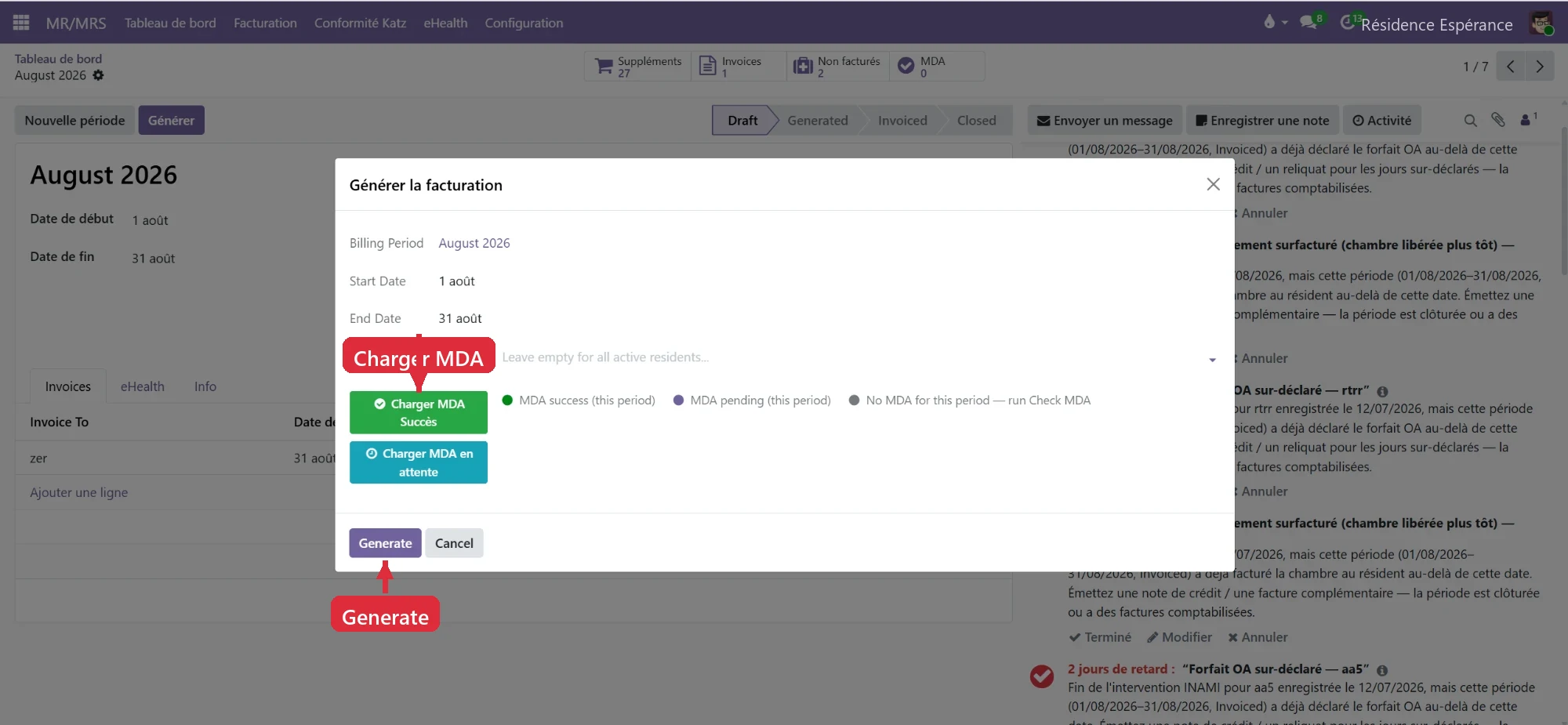1568x725 pixels.
Task: Select the Draft status stage
Action: (x=742, y=120)
